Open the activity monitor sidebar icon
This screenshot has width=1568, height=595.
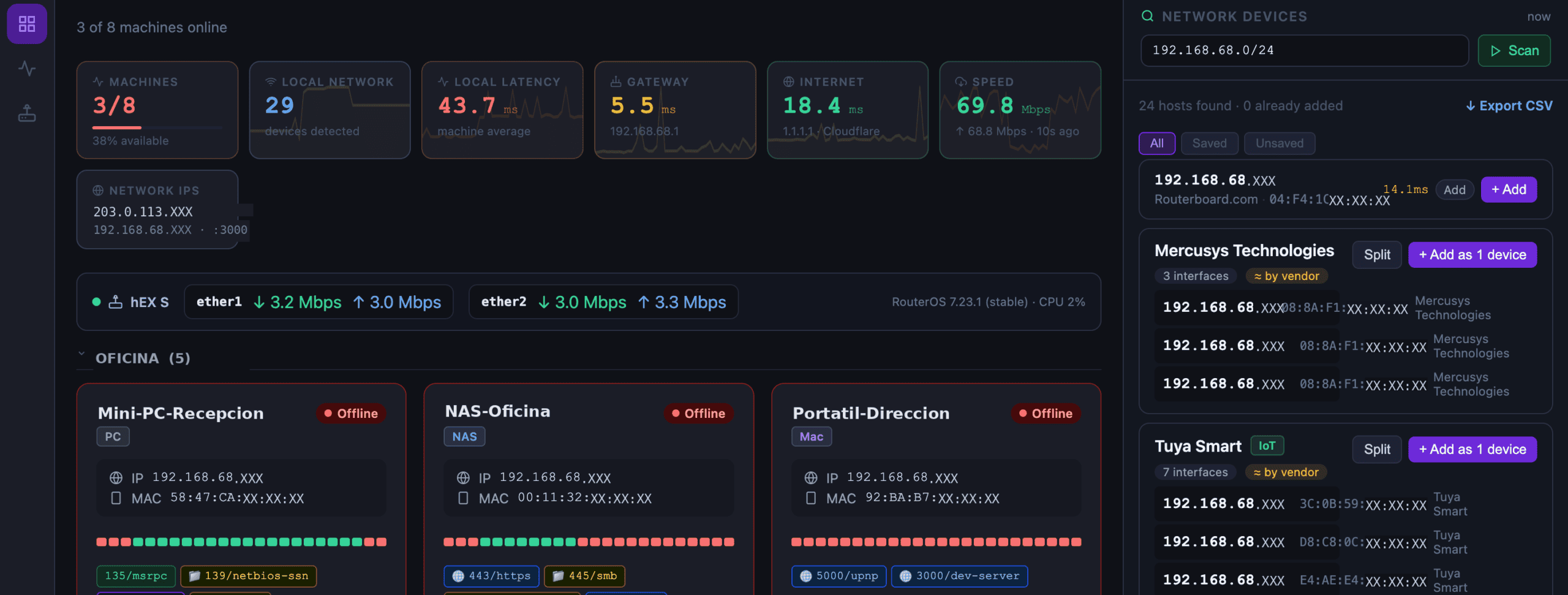(26, 68)
